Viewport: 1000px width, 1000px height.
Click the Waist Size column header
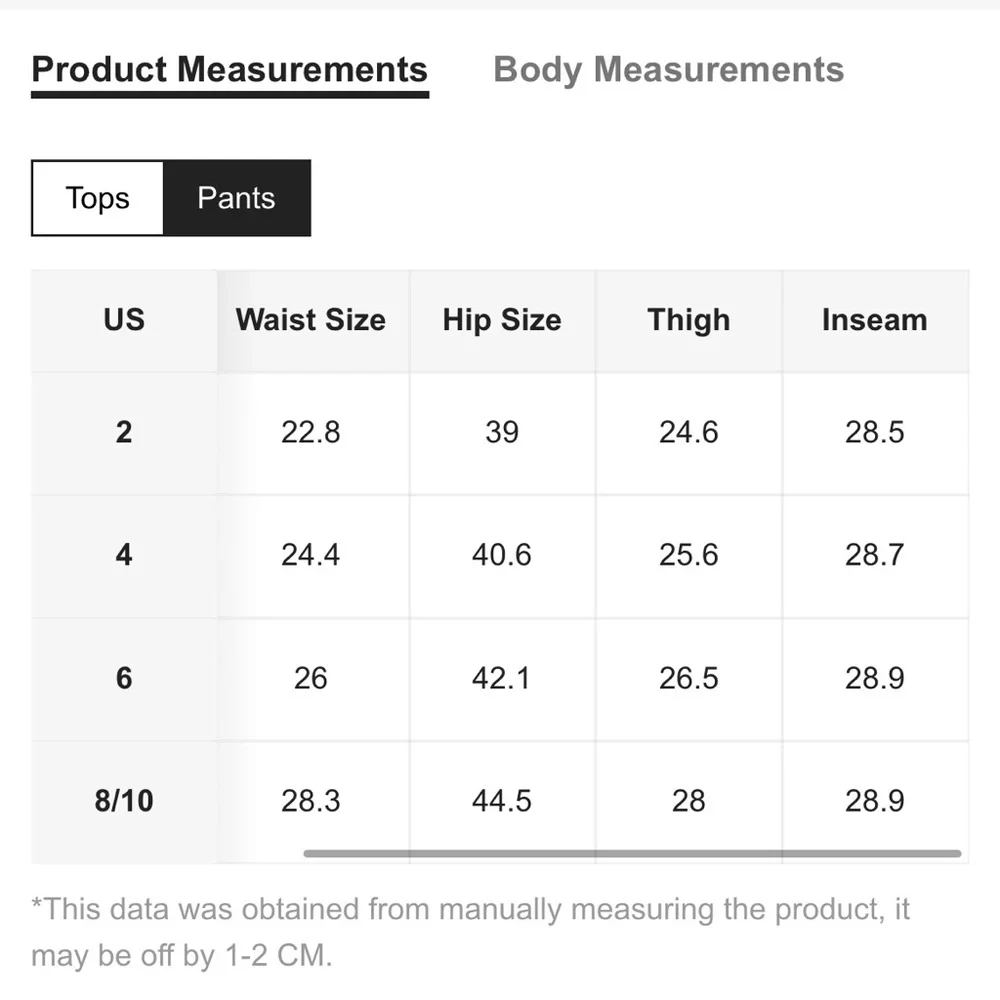310,320
